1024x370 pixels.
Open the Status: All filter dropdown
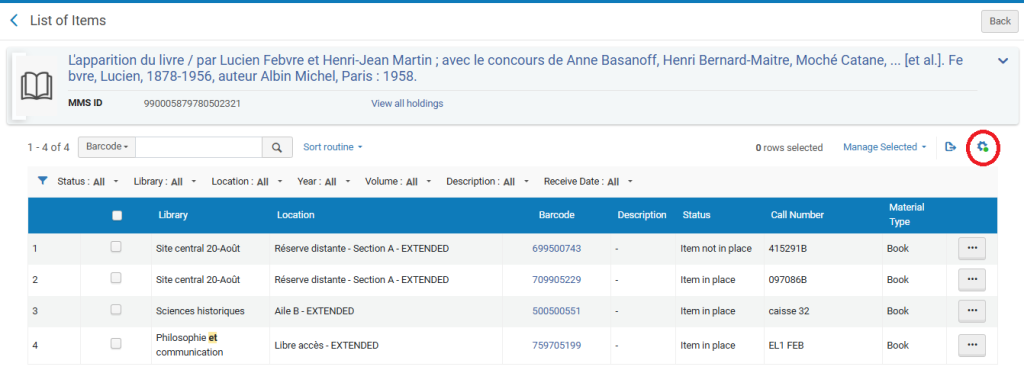point(88,181)
